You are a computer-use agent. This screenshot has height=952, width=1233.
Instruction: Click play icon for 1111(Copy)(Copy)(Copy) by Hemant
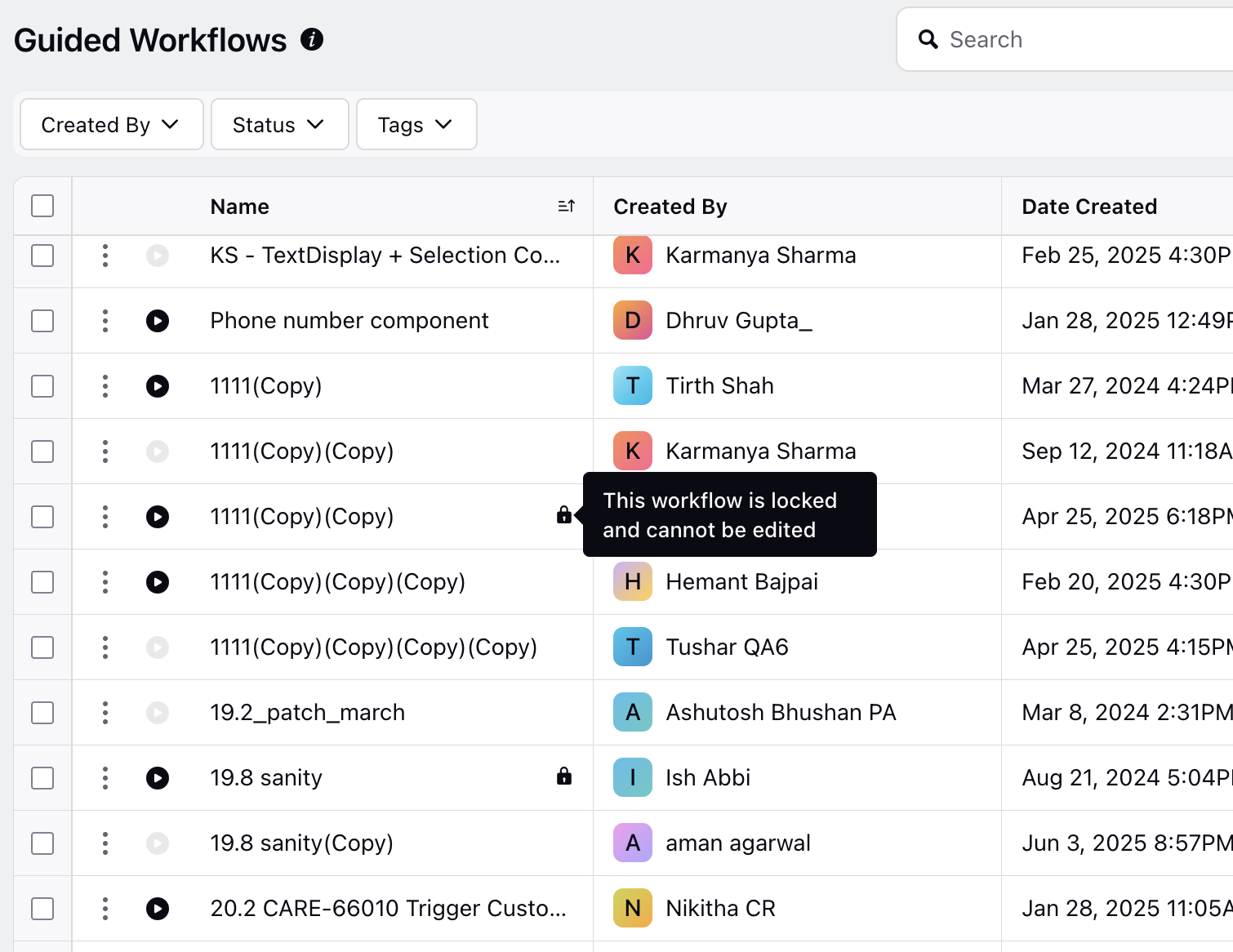point(158,582)
